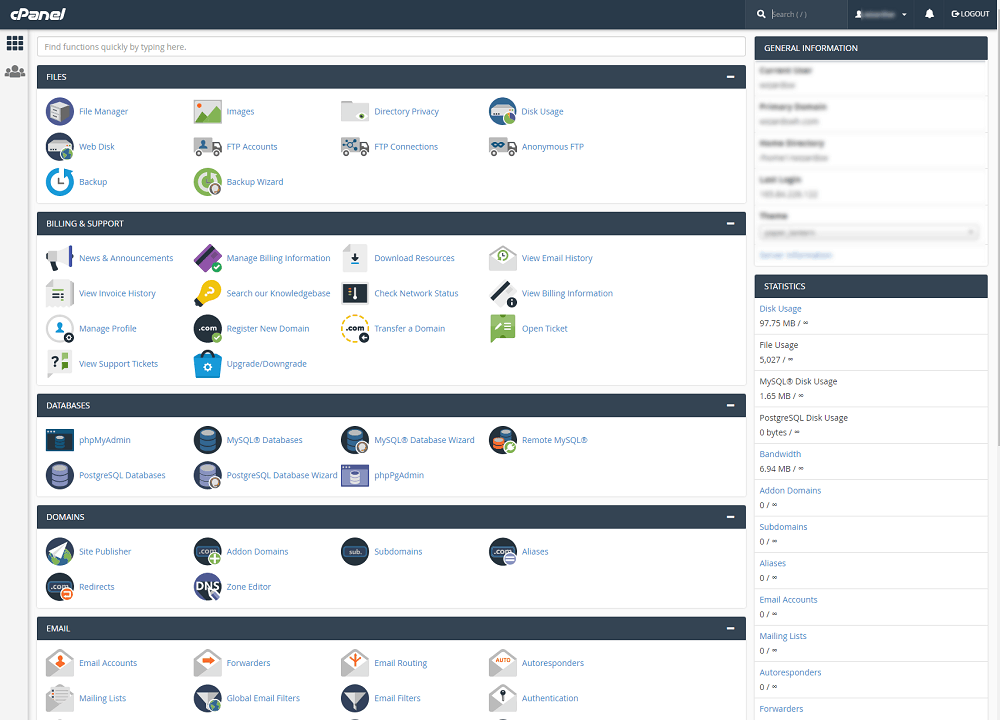Open the Aliases statistics link
Image resolution: width=1000 pixels, height=720 pixels.
point(772,563)
